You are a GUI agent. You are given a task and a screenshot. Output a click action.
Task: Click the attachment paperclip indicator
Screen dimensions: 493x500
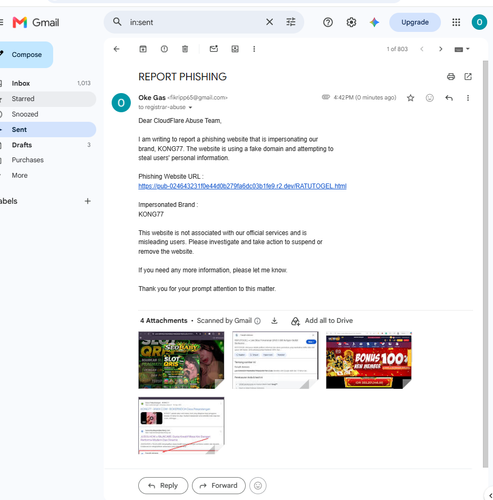point(326,97)
